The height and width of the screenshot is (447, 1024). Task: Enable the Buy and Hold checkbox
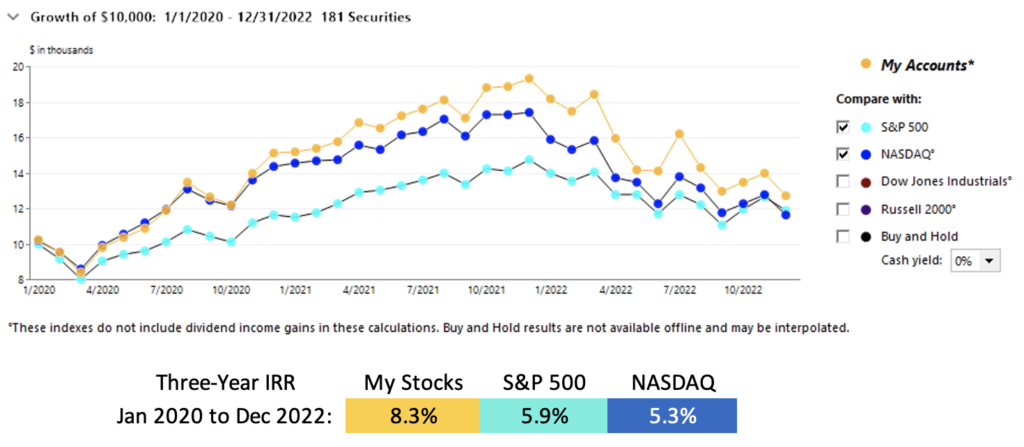[x=844, y=237]
